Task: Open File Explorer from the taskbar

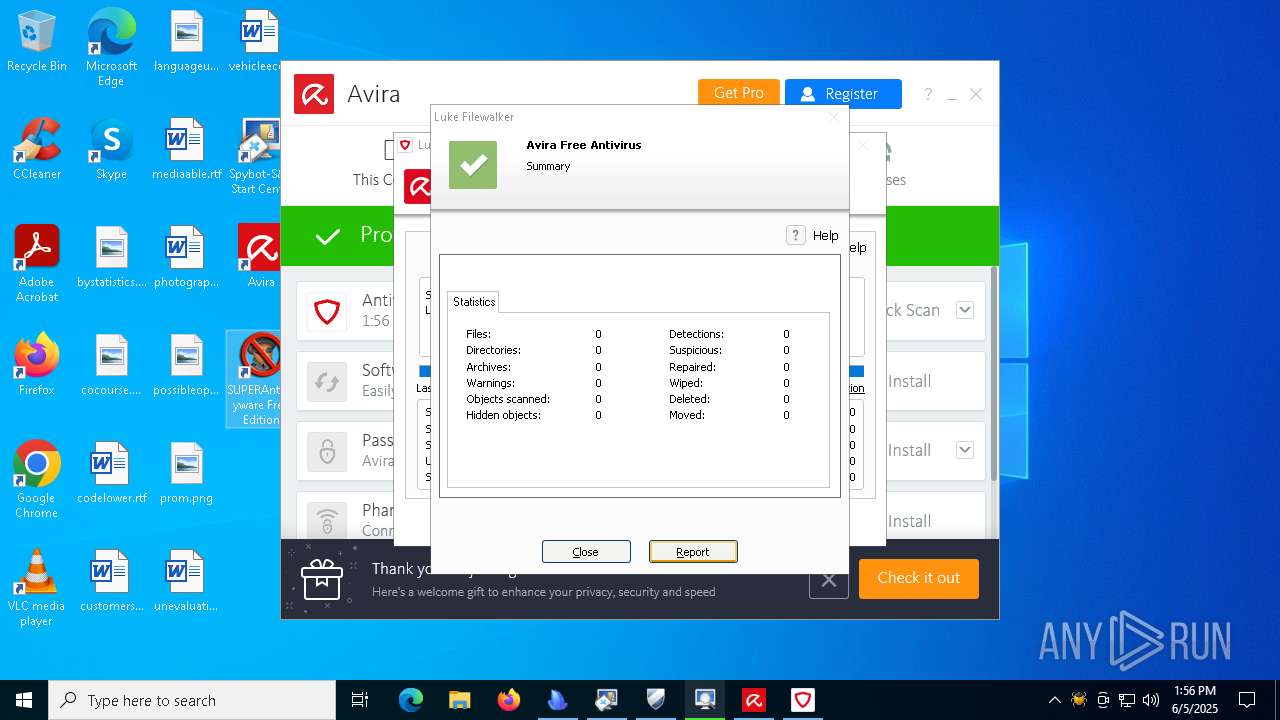Action: point(459,700)
